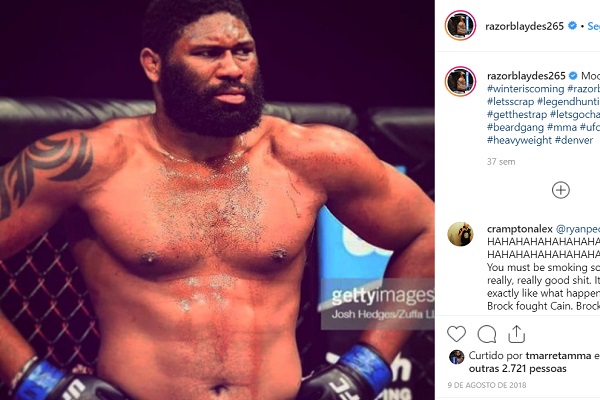This screenshot has width=600, height=400.
Task: Click the verified badge in the post header
Action: pyautogui.click(x=572, y=25)
